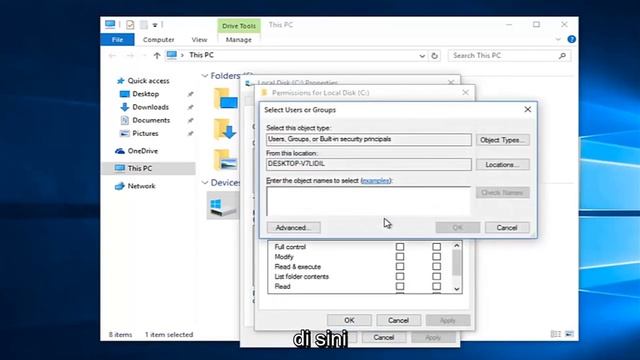This screenshot has width=640, height=360.
Task: Open Customize Quick Access Toolbar dropdown
Action: (x=155, y=25)
